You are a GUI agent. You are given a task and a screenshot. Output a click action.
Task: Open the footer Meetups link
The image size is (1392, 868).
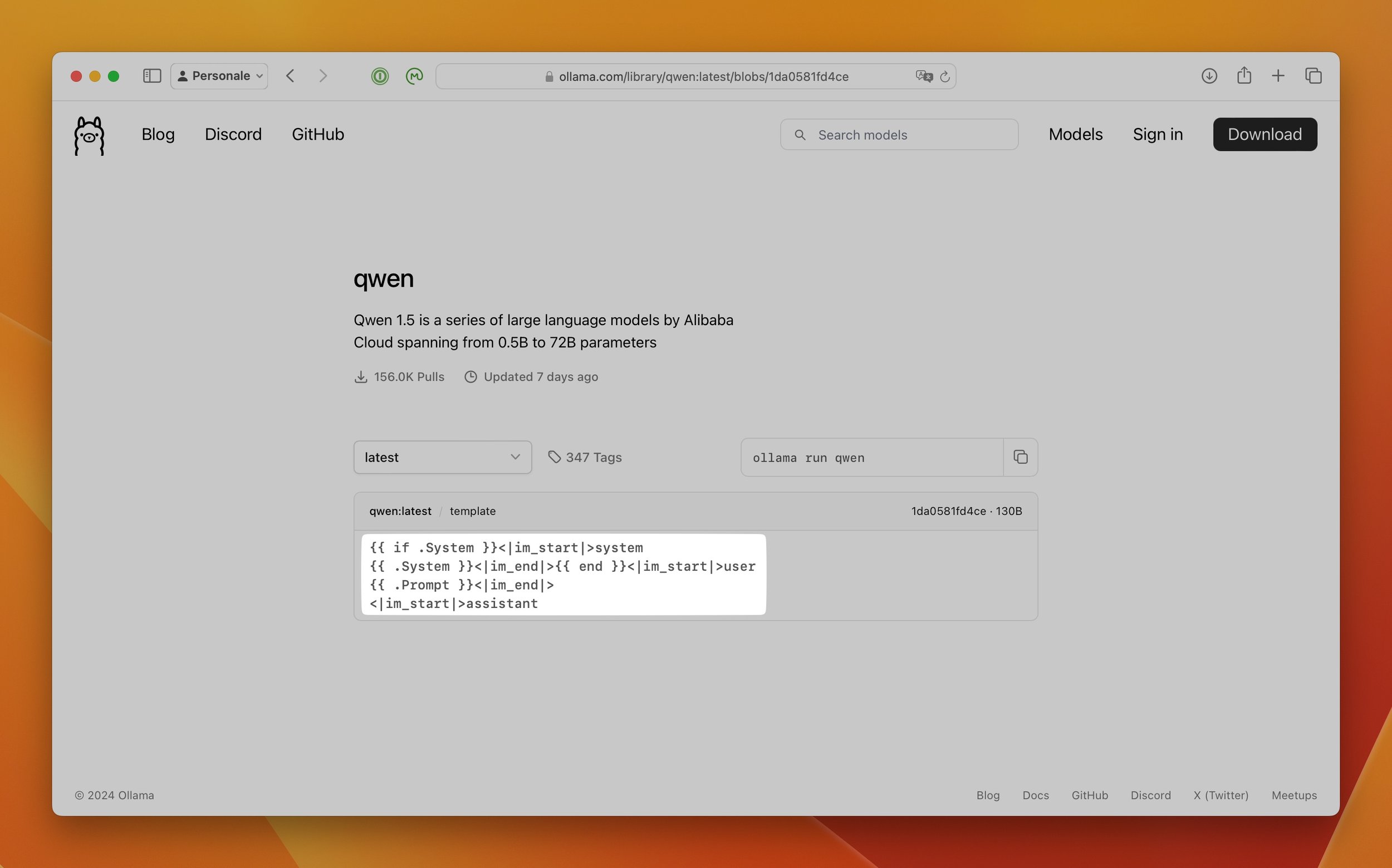[x=1294, y=795]
